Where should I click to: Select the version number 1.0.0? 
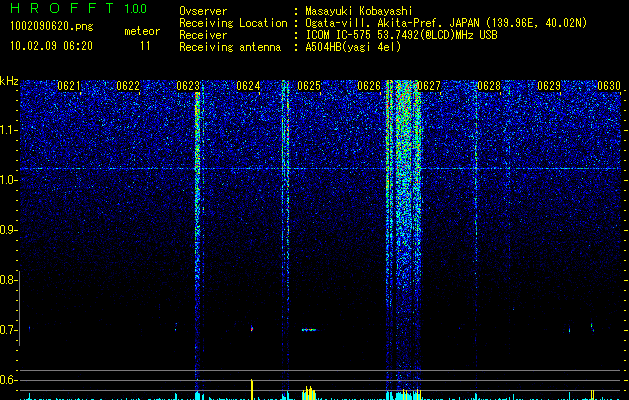(135, 9)
